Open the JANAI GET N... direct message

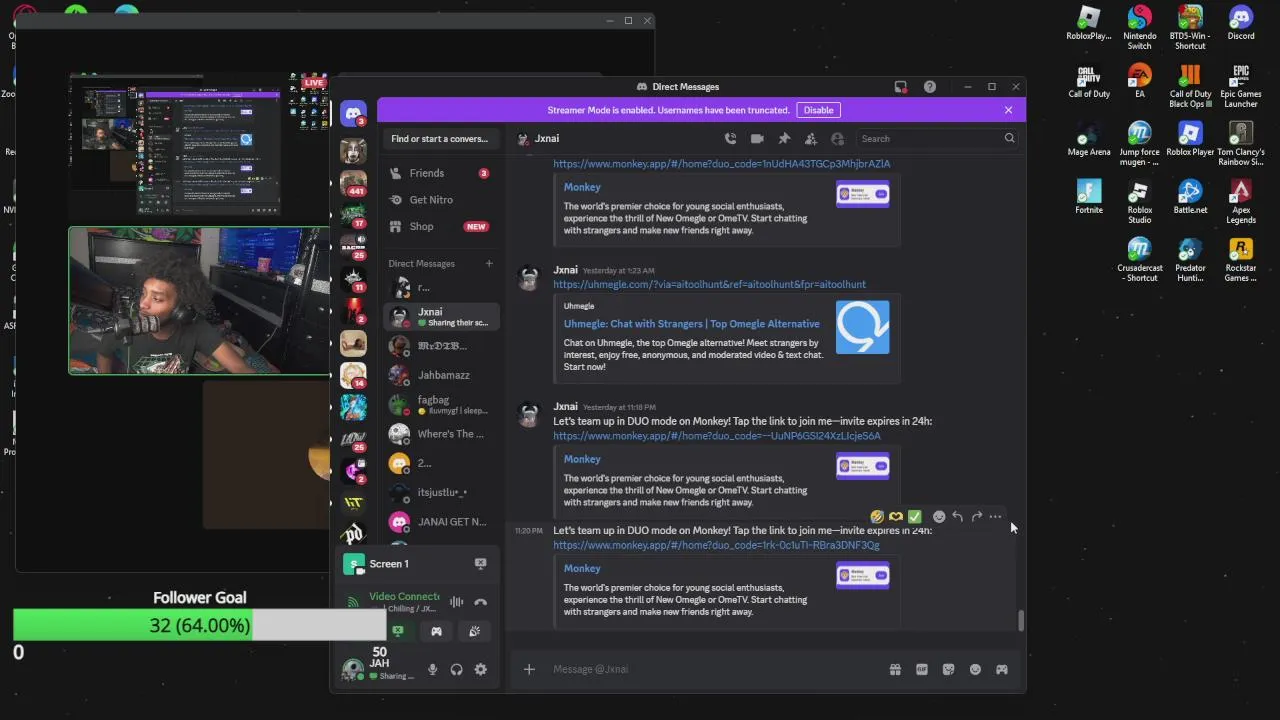coord(441,522)
